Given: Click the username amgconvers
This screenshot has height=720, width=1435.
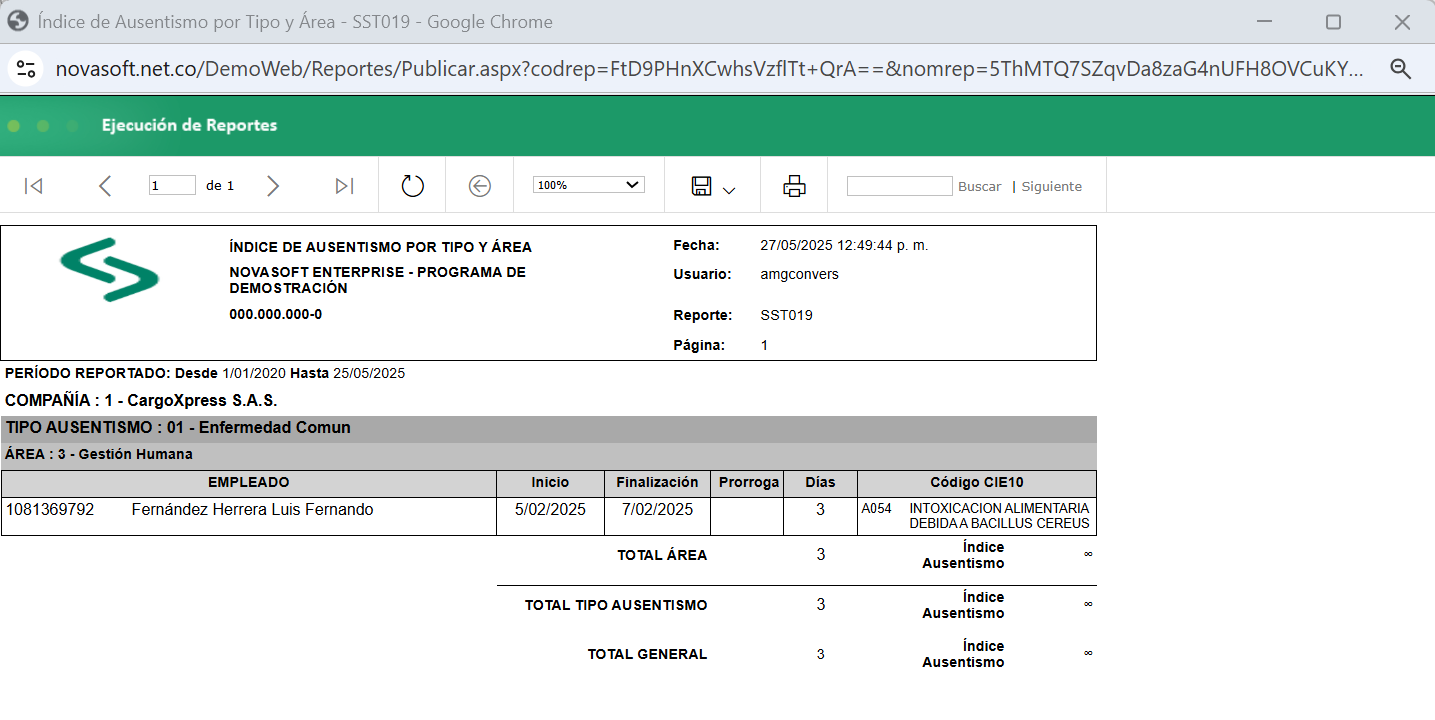Looking at the screenshot, I should click(x=799, y=274).
